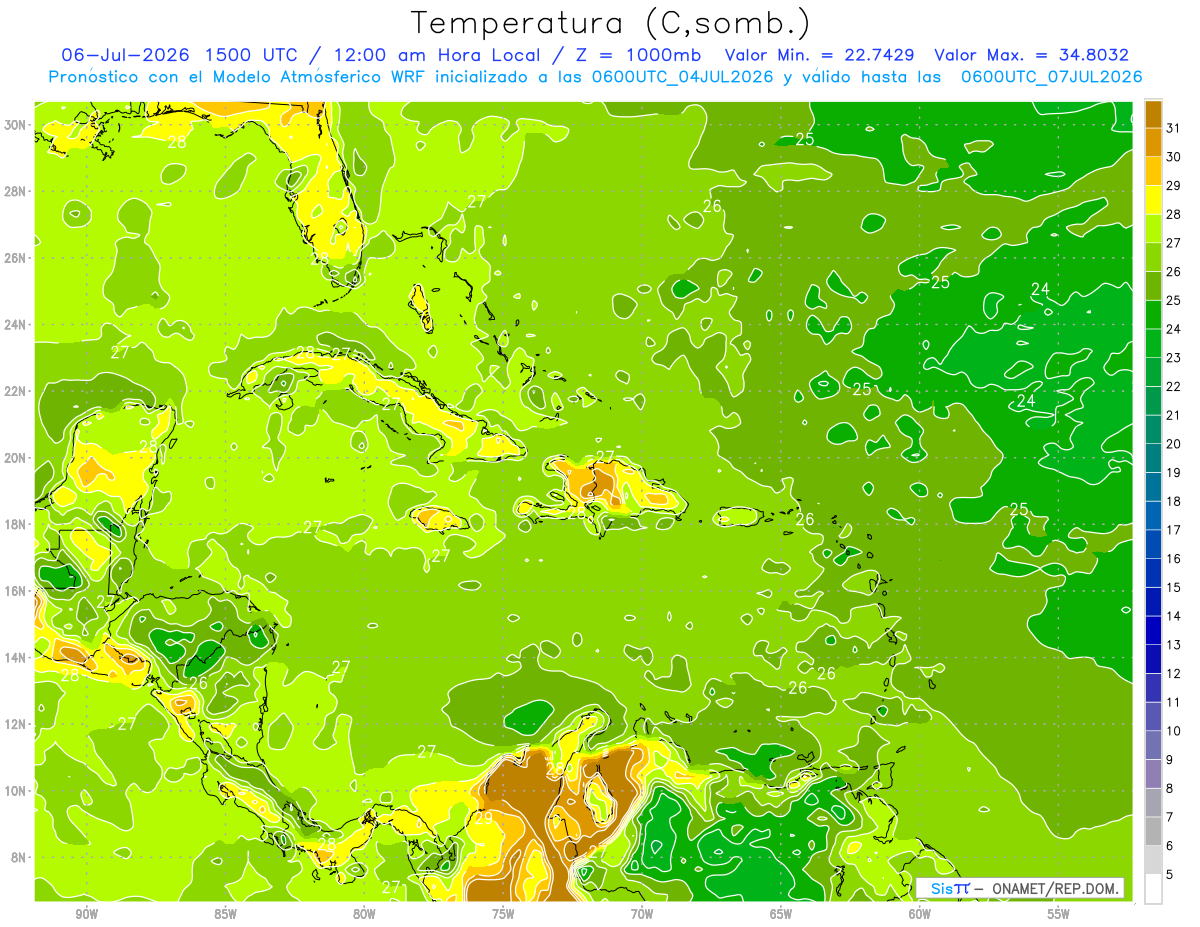Click the color bar label "8"
1200x927 pixels.
point(1170,789)
